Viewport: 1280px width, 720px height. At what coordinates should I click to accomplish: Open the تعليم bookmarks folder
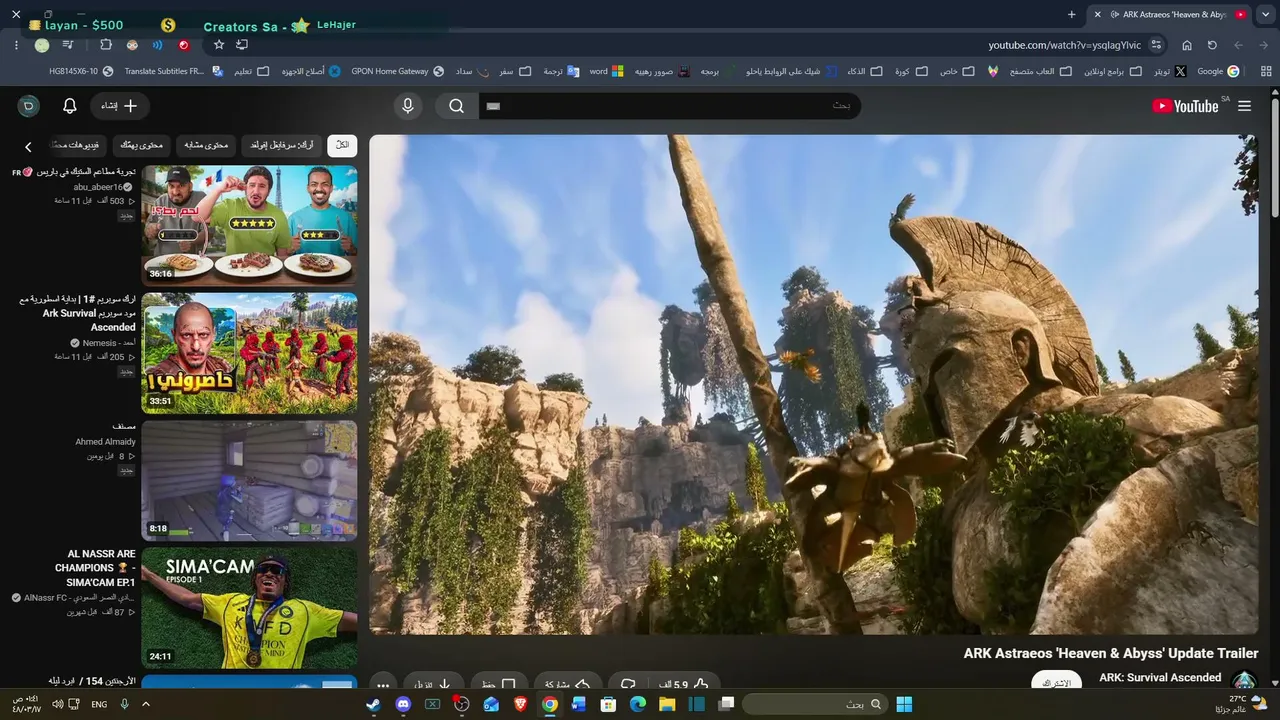click(x=252, y=72)
